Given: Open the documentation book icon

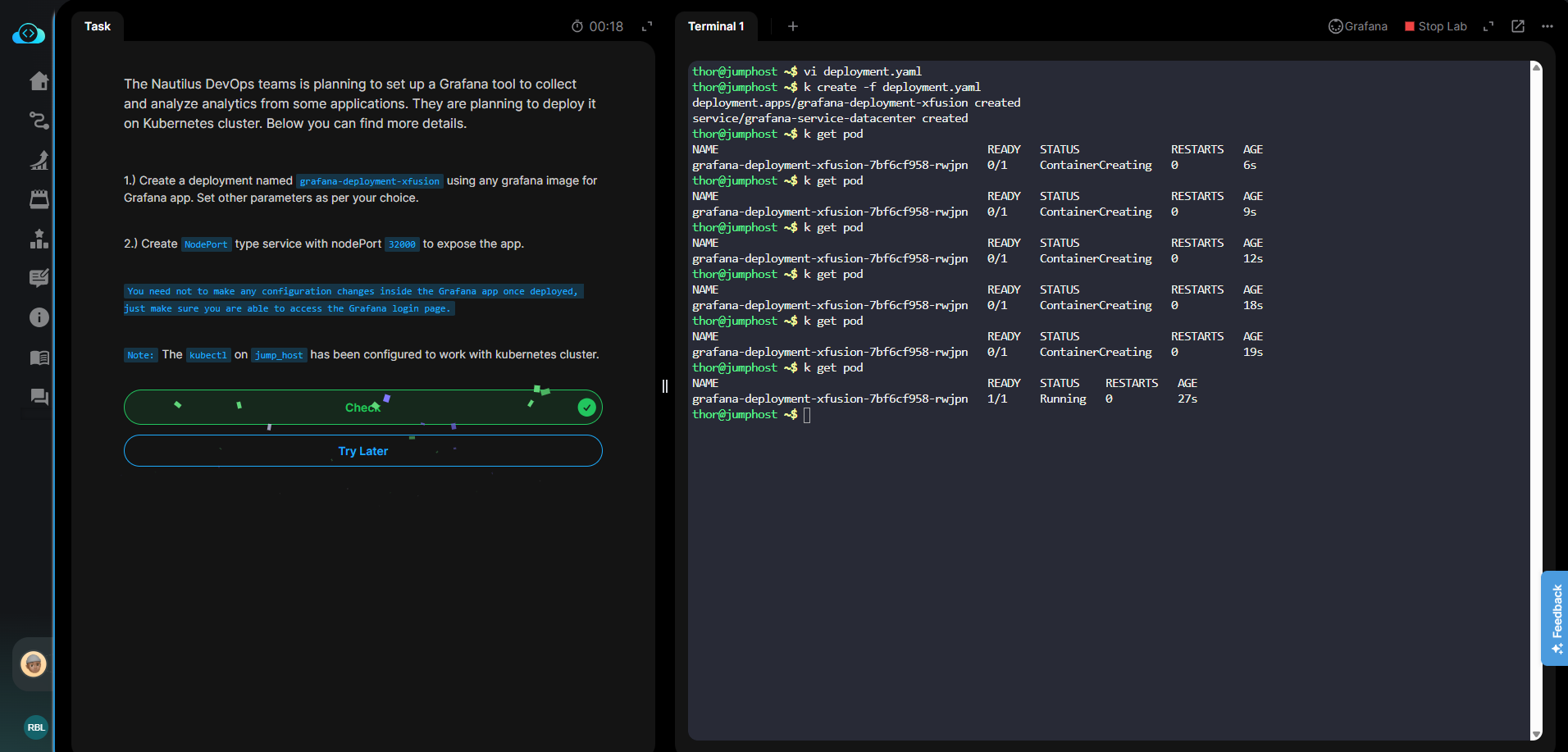Looking at the screenshot, I should pyautogui.click(x=39, y=358).
